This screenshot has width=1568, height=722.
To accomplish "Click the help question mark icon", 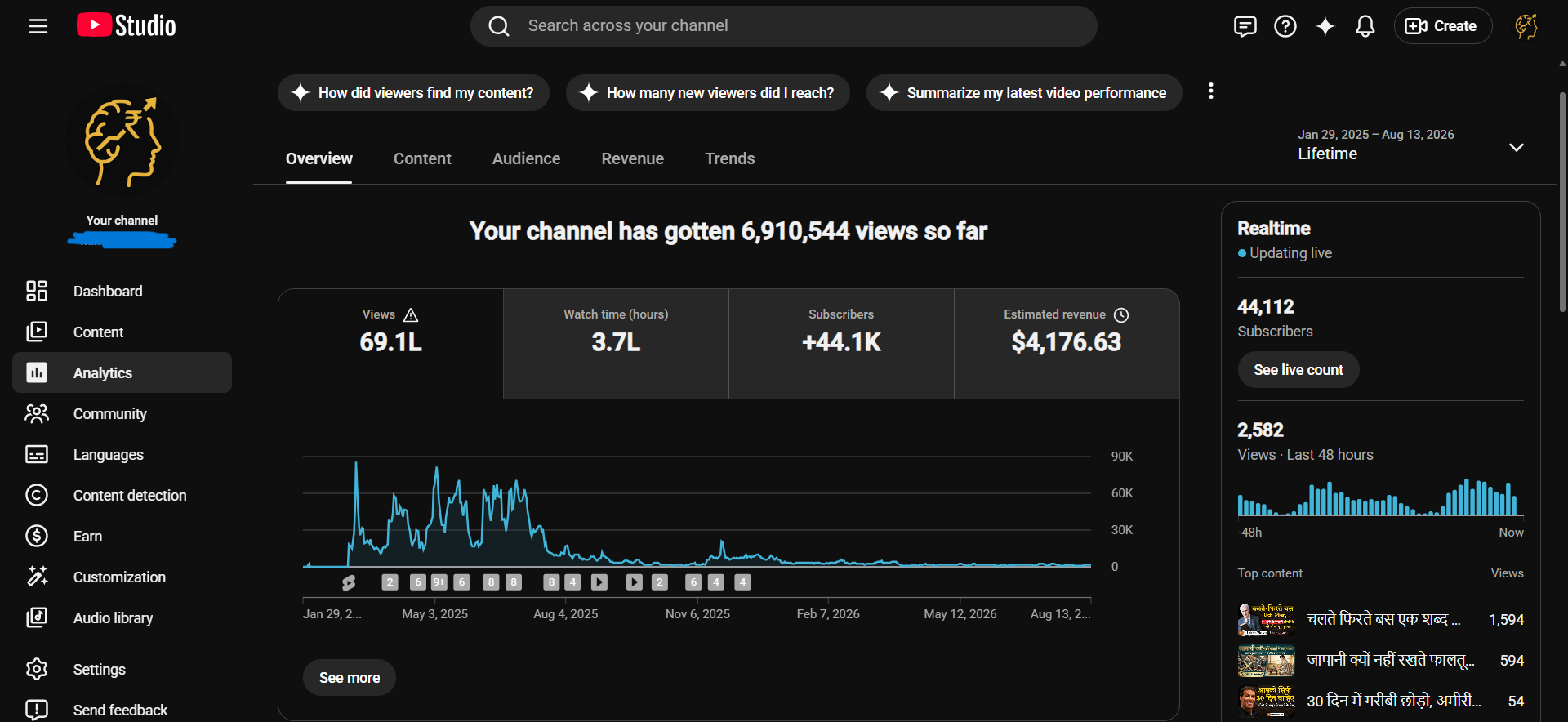I will point(1285,26).
